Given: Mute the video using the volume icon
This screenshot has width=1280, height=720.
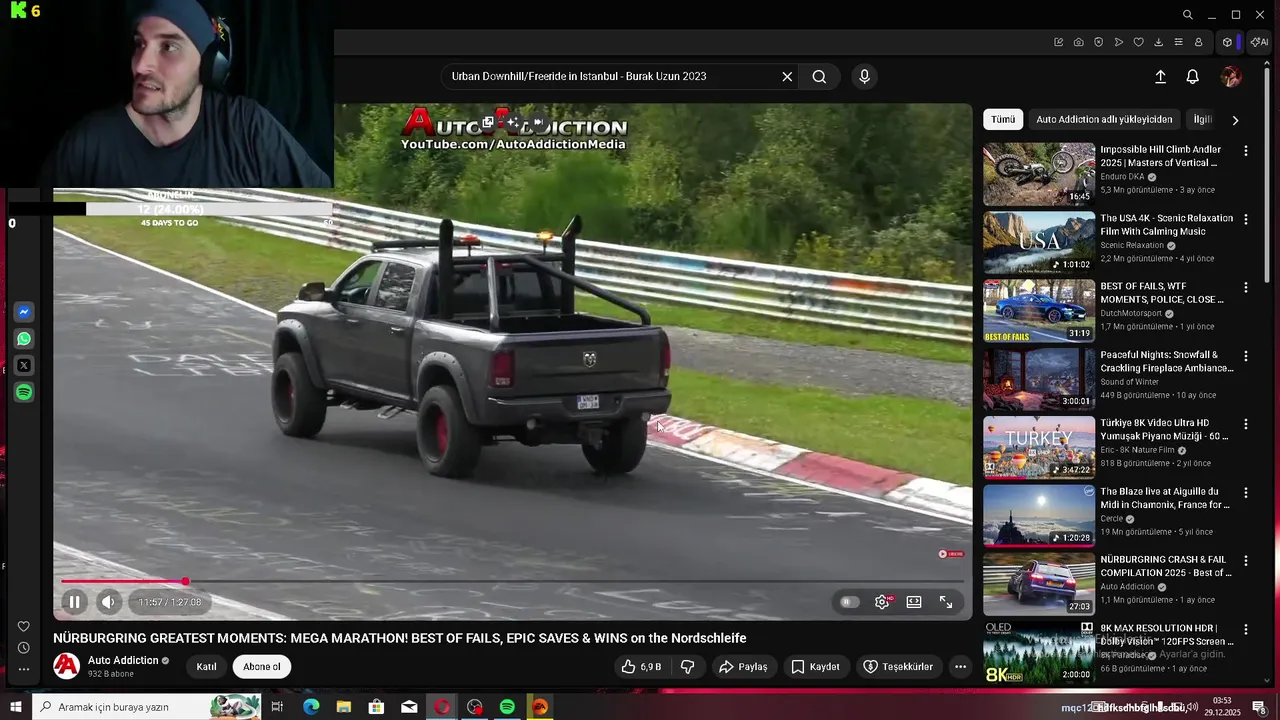Looking at the screenshot, I should point(109,602).
